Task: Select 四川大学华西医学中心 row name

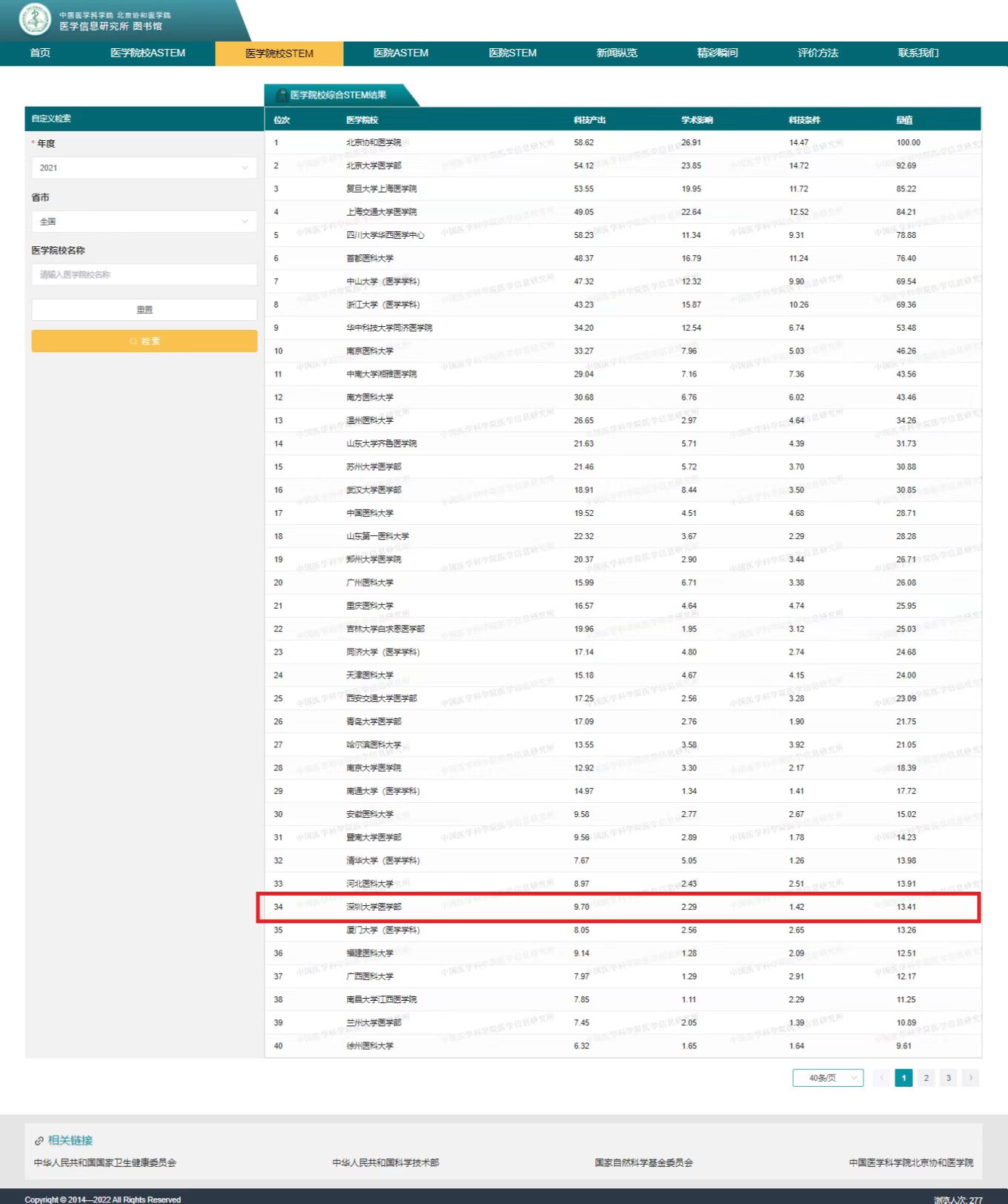Action: click(x=385, y=235)
